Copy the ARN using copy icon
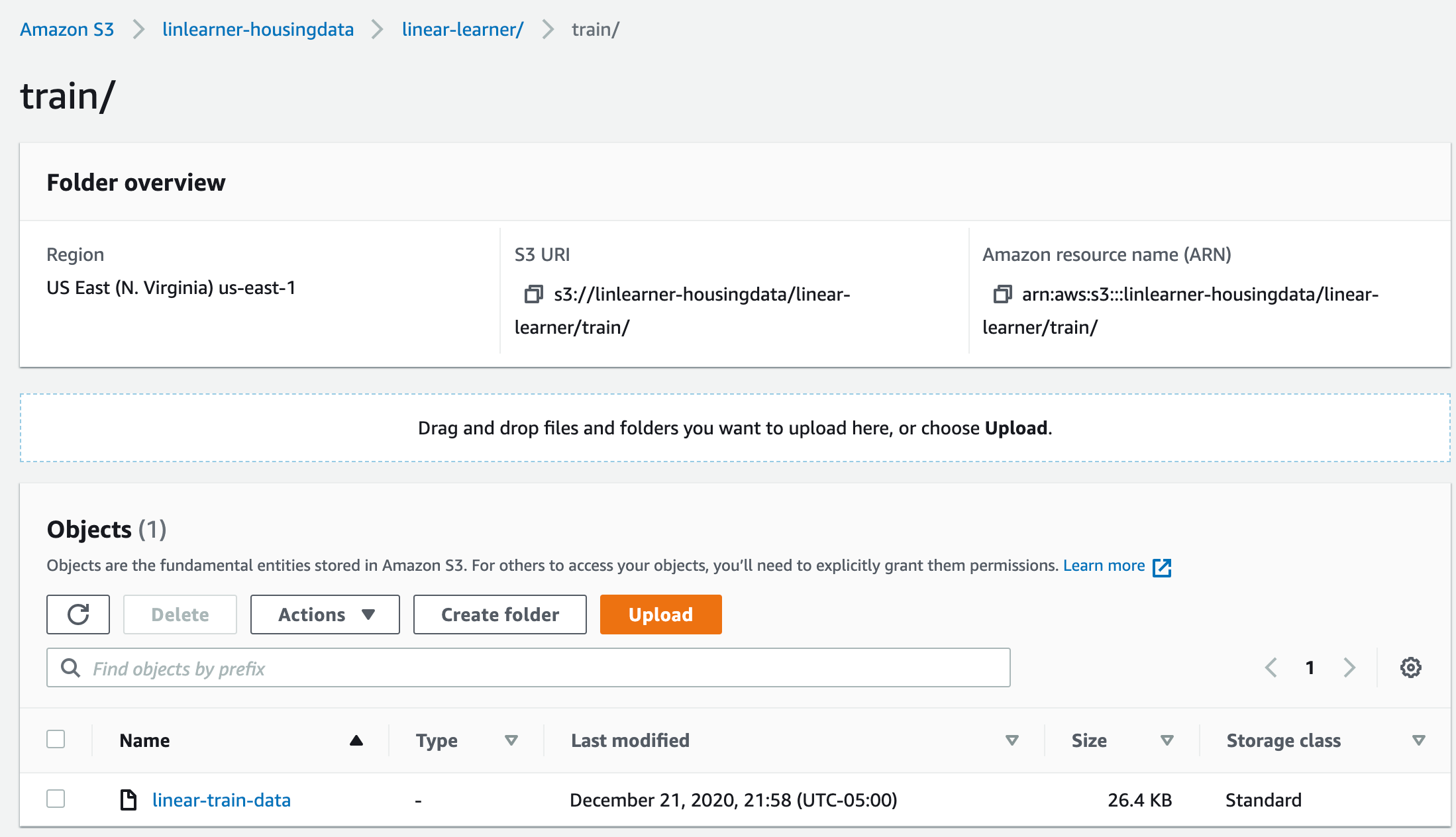This screenshot has width=1456, height=837. click(x=1002, y=294)
